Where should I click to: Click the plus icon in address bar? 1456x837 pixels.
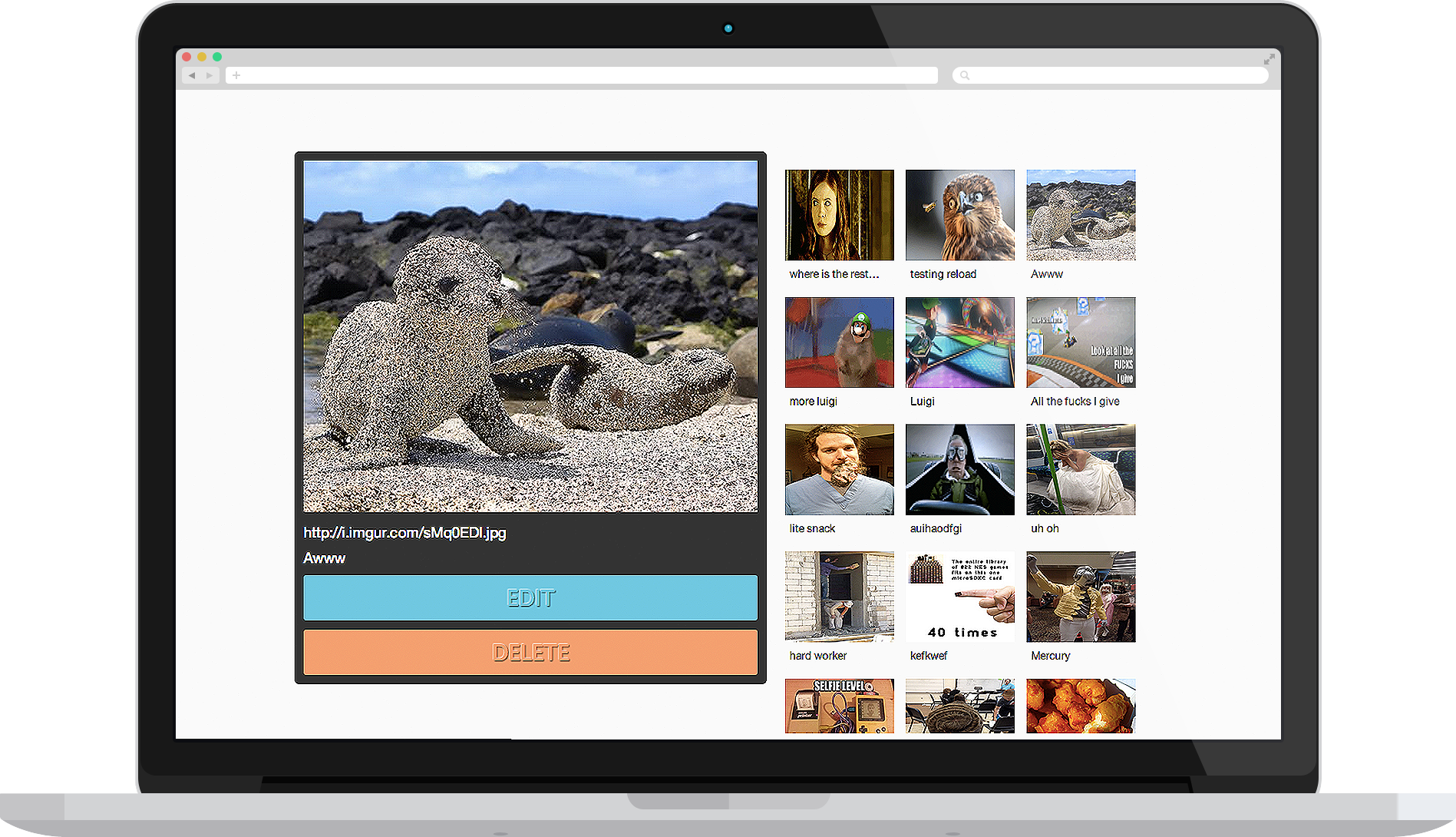(x=236, y=75)
